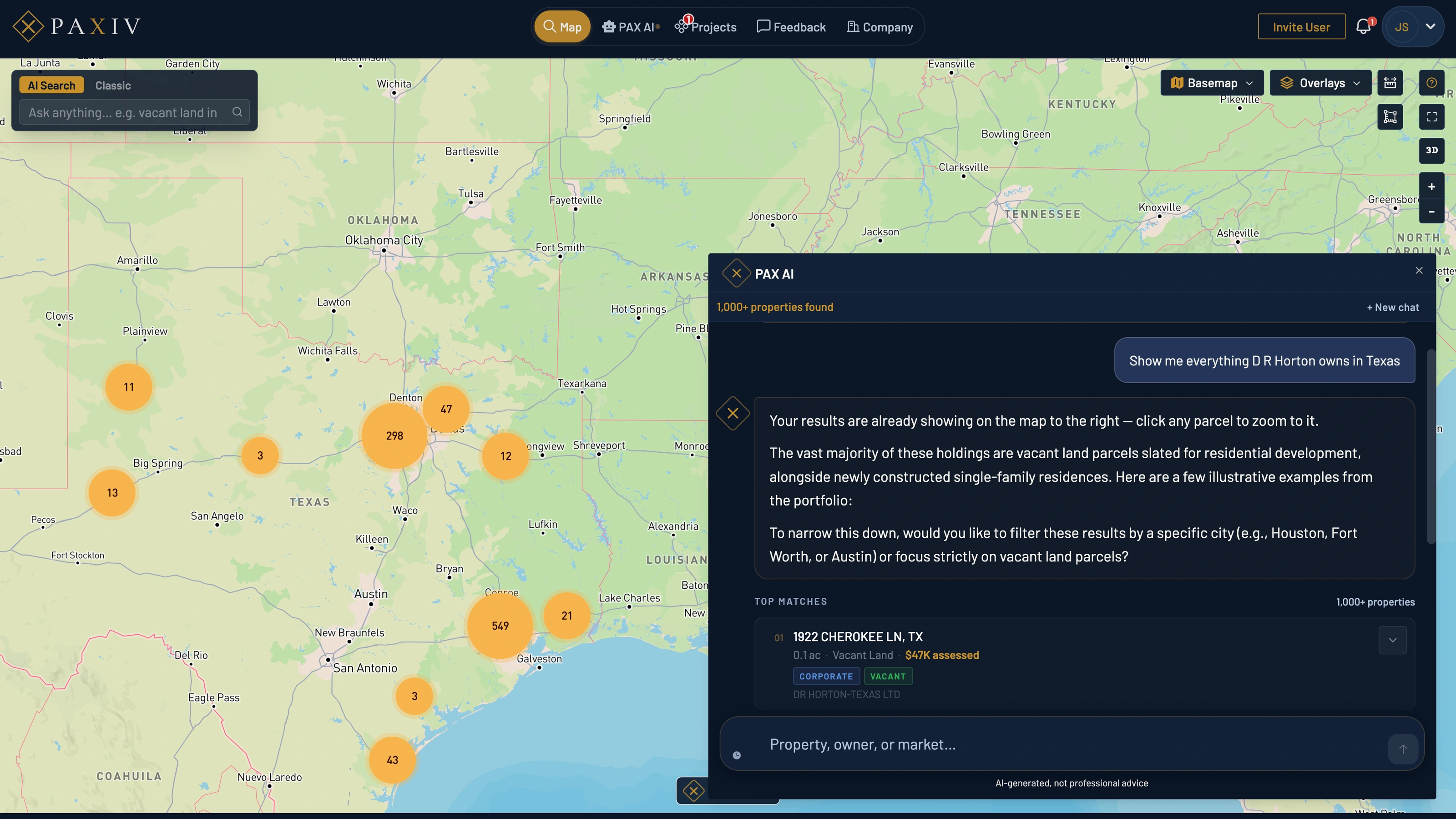1456x819 pixels.
Task: Open the map help question icon
Action: pos(1431,83)
